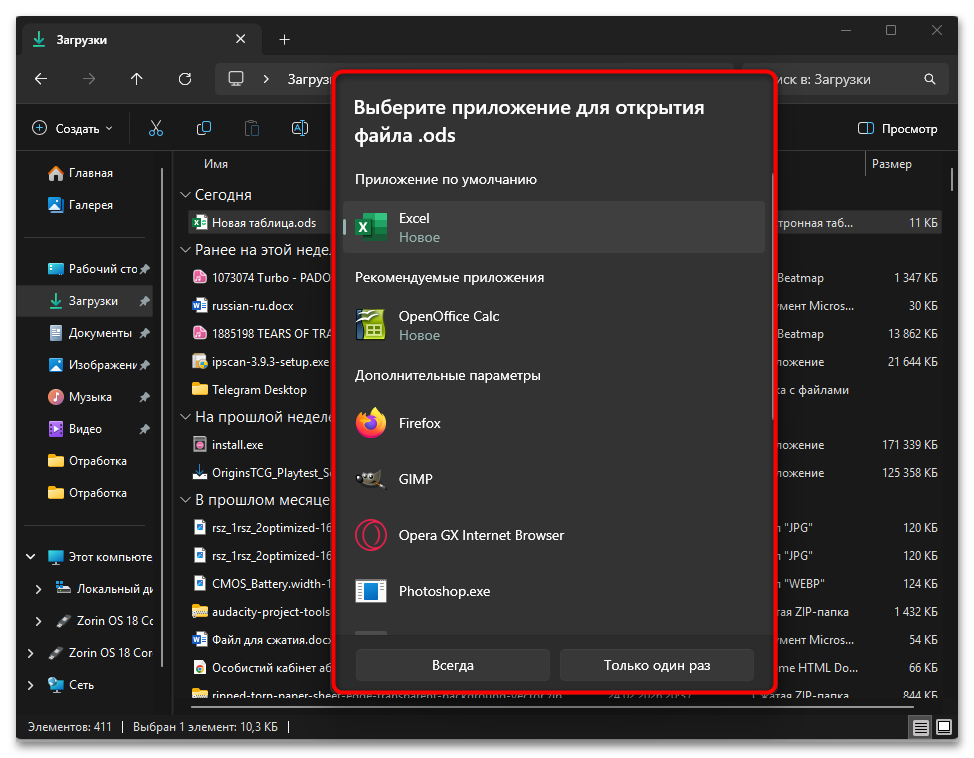The image size is (974, 758).
Task: Choose Opera GX Internet Browser
Action: click(553, 535)
